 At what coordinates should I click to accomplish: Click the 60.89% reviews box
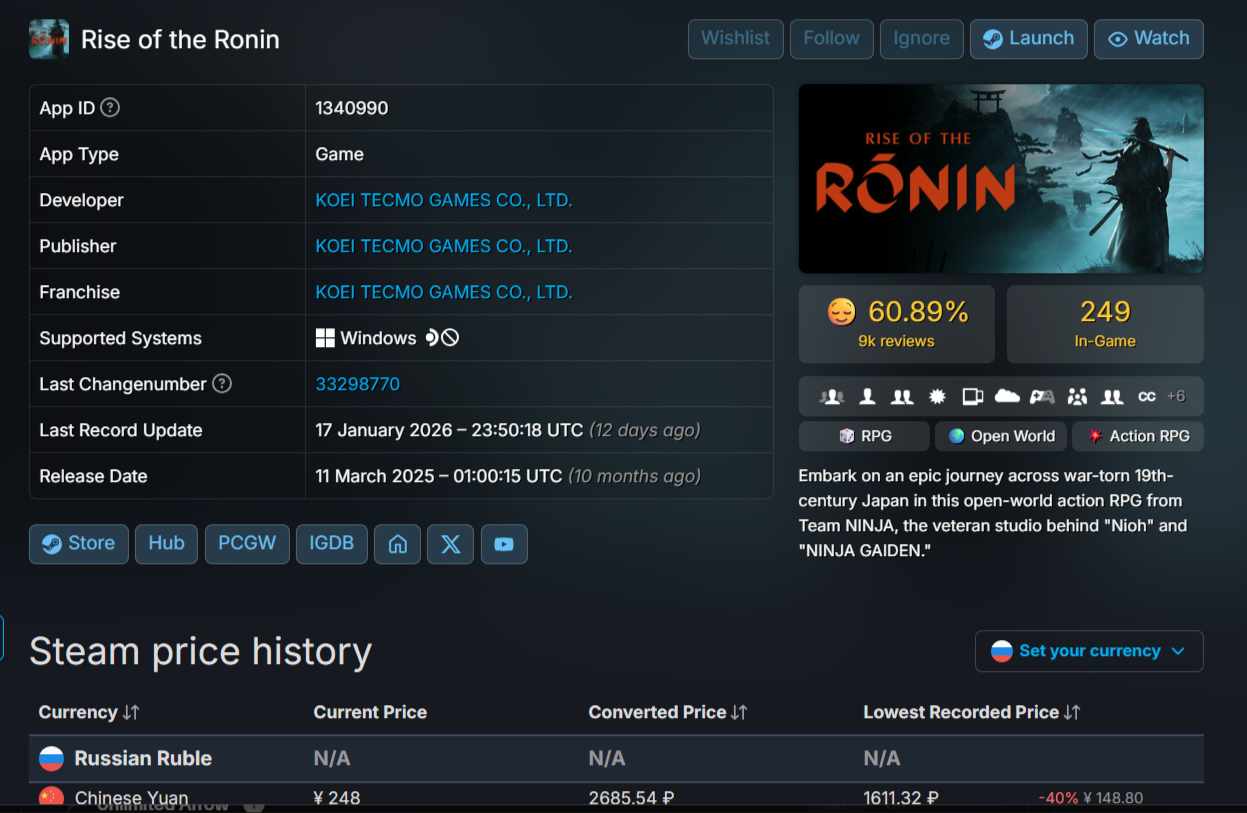[896, 324]
